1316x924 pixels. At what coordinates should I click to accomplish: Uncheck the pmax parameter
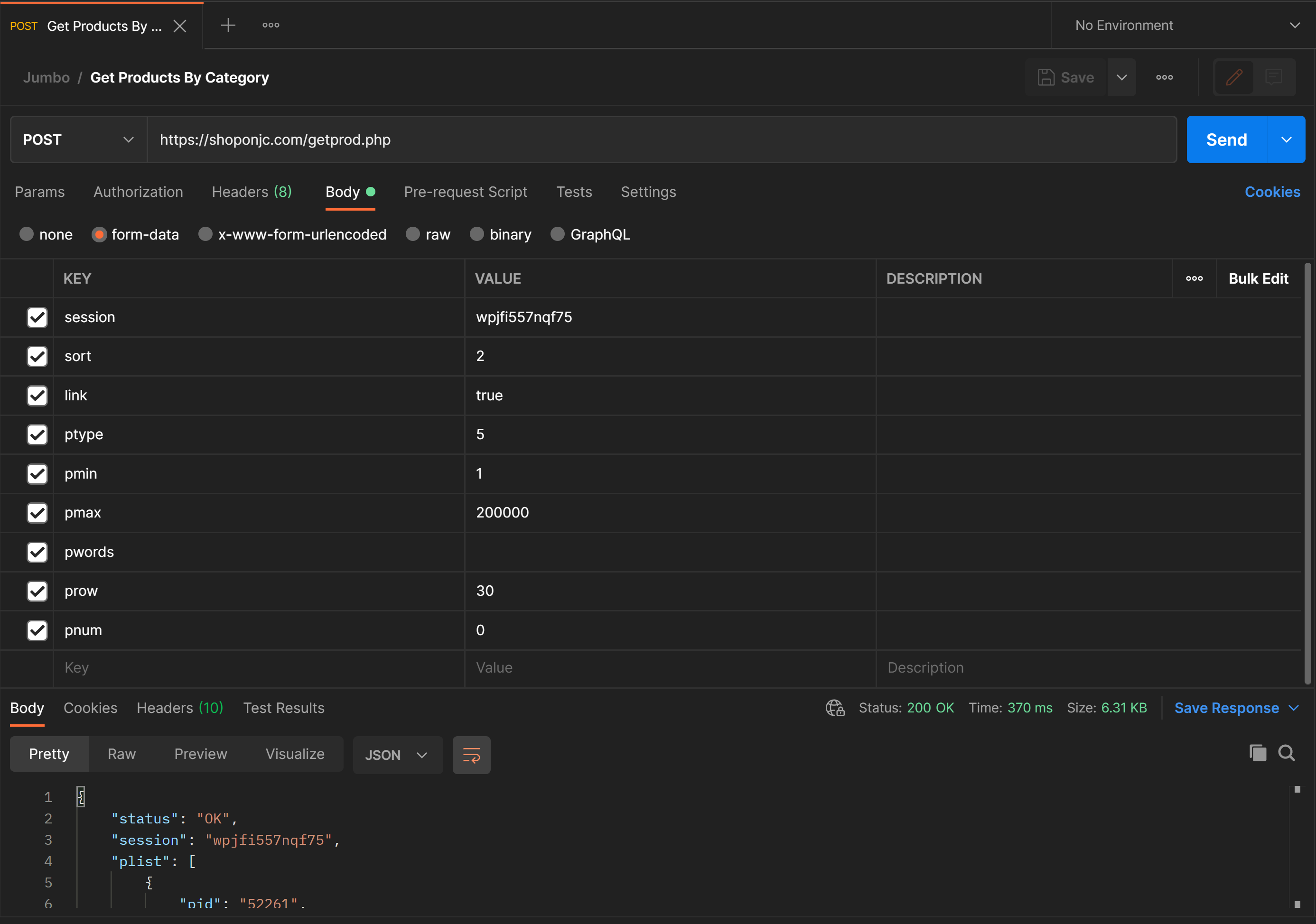pos(37,513)
